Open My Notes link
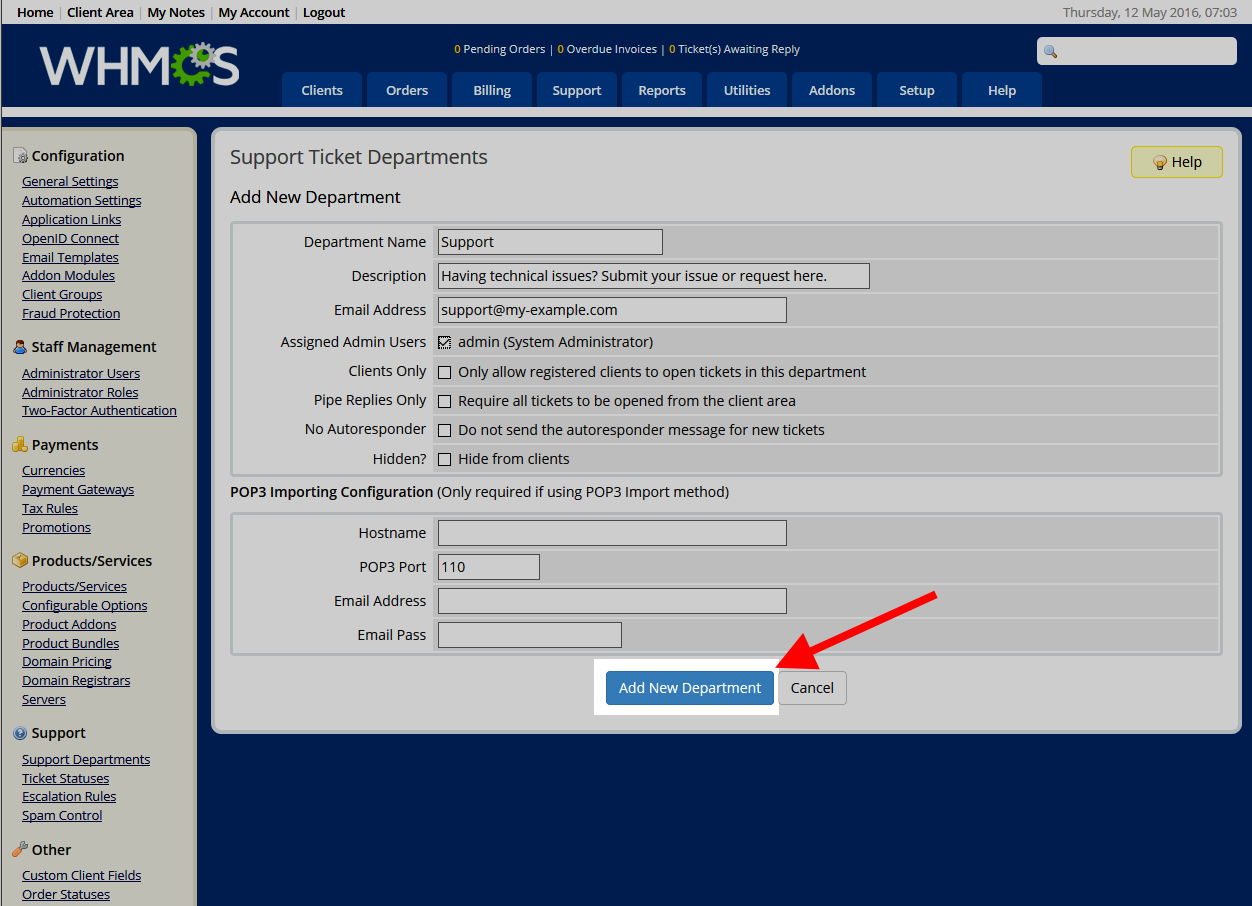This screenshot has height=906, width=1252. (176, 12)
